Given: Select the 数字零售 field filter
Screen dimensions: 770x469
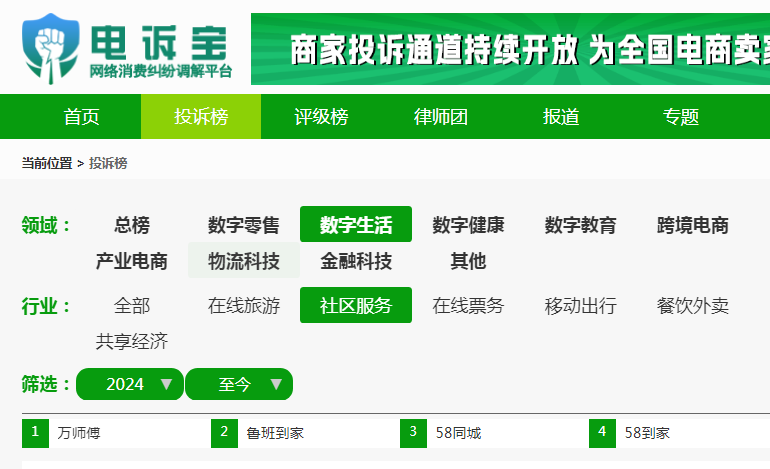Looking at the screenshot, I should (x=244, y=224).
